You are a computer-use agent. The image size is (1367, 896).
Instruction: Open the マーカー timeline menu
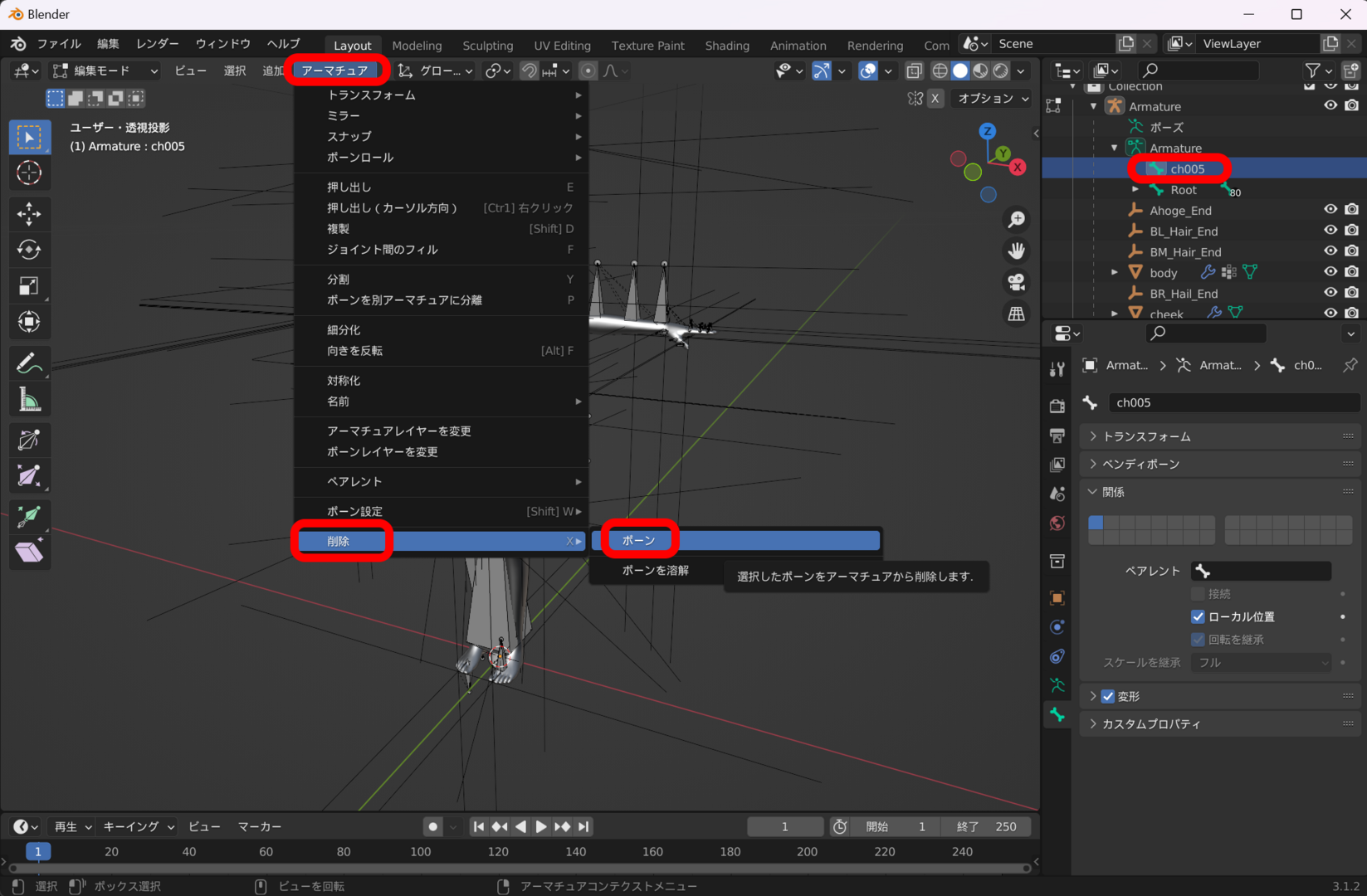point(260,826)
